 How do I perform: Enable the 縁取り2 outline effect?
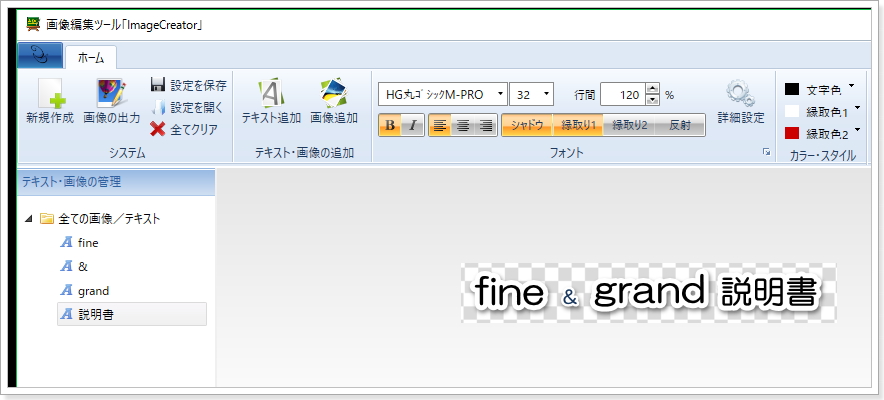coord(629,125)
